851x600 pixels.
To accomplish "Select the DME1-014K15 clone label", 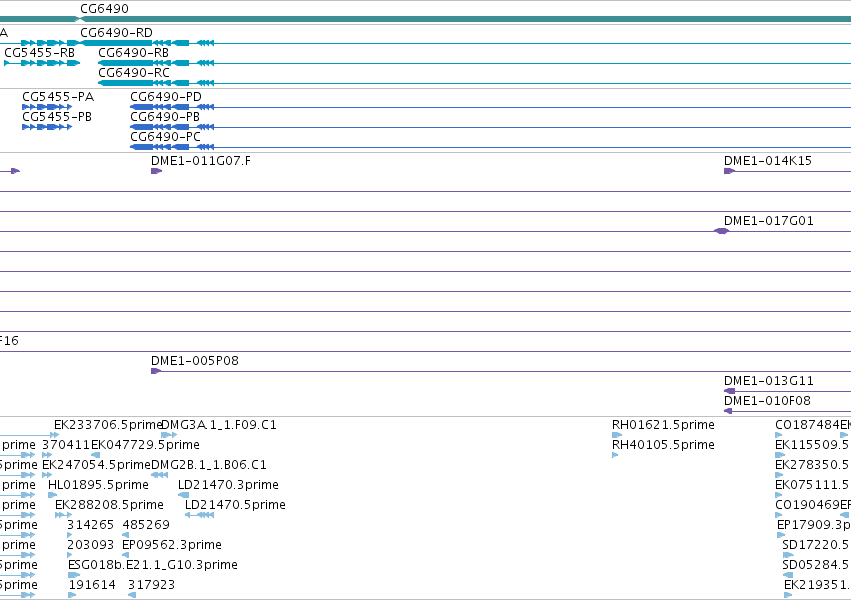I will (x=767, y=161).
